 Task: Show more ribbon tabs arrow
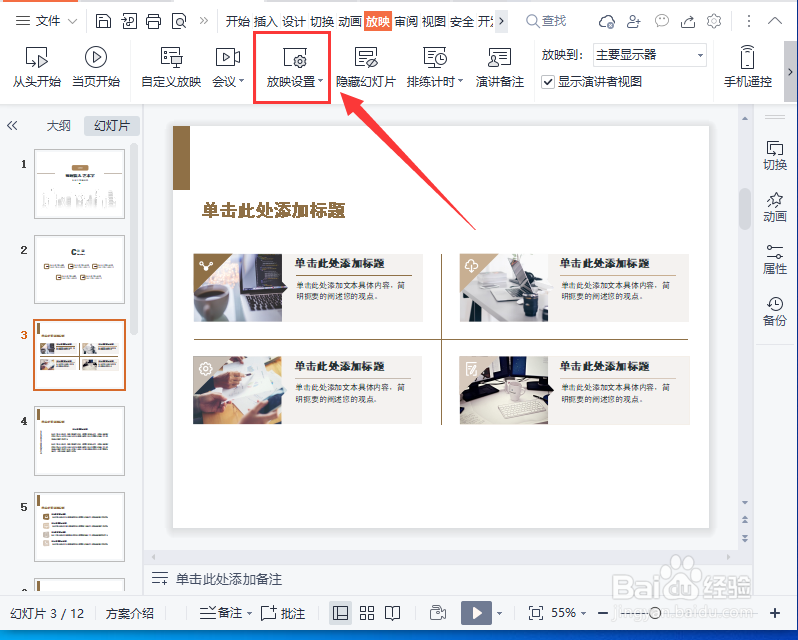(501, 21)
